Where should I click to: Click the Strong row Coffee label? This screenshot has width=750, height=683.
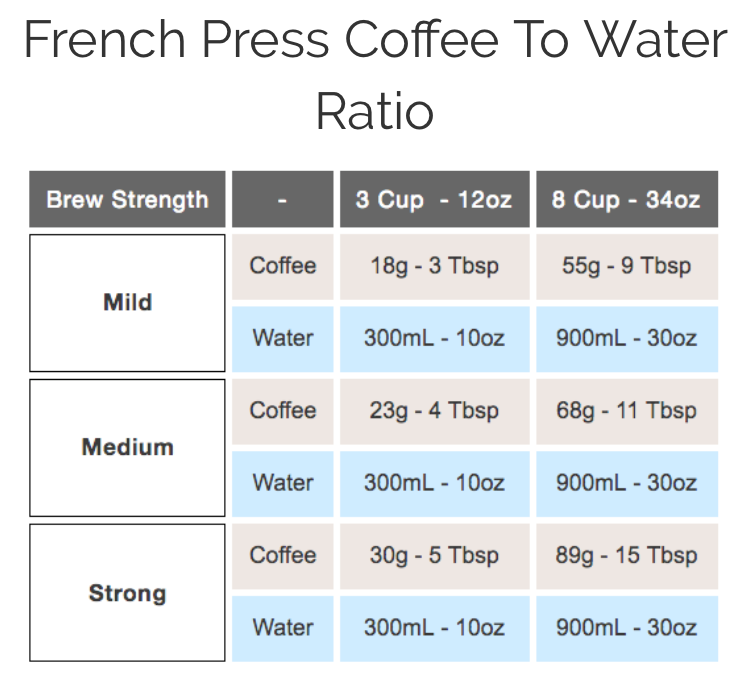tap(283, 556)
